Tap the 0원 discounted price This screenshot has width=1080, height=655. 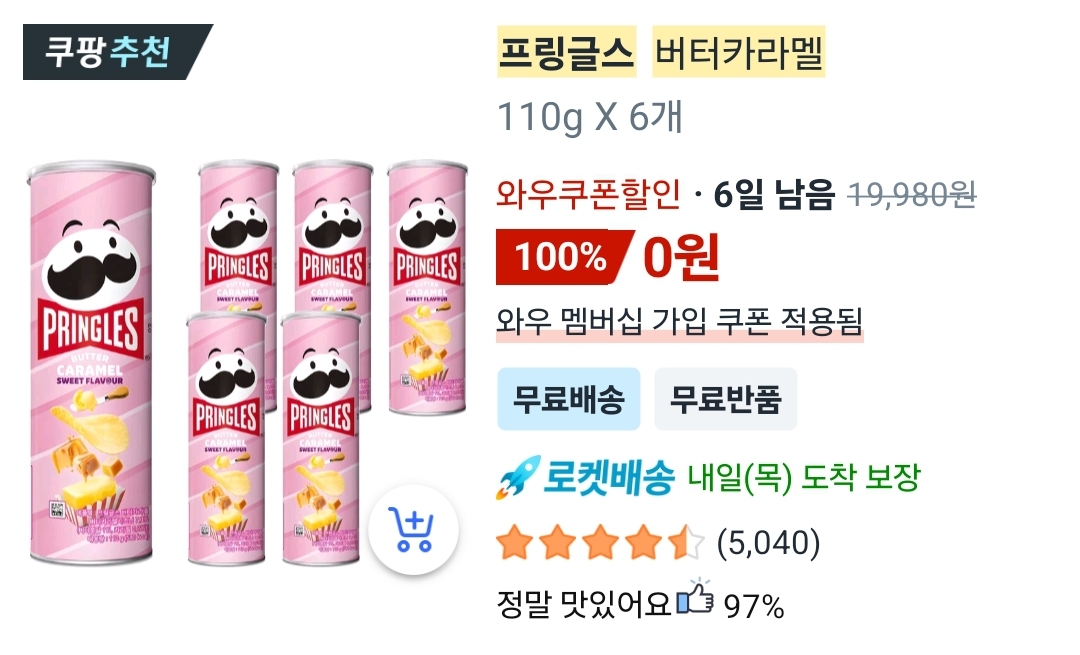point(681,257)
